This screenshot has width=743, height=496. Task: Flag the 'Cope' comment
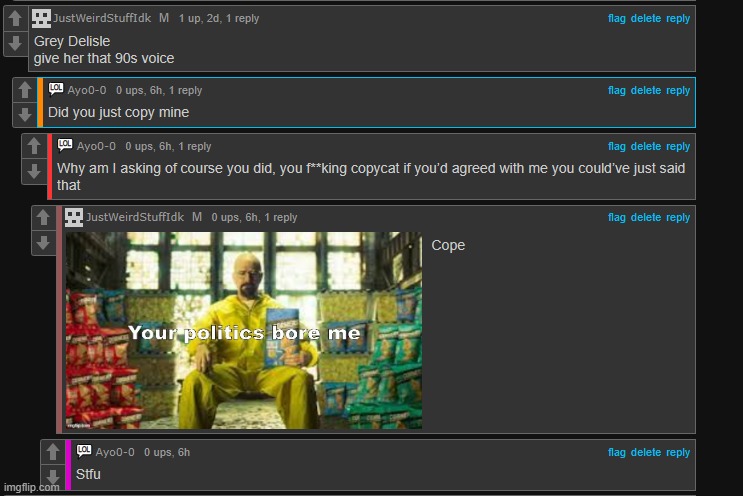coord(616,217)
